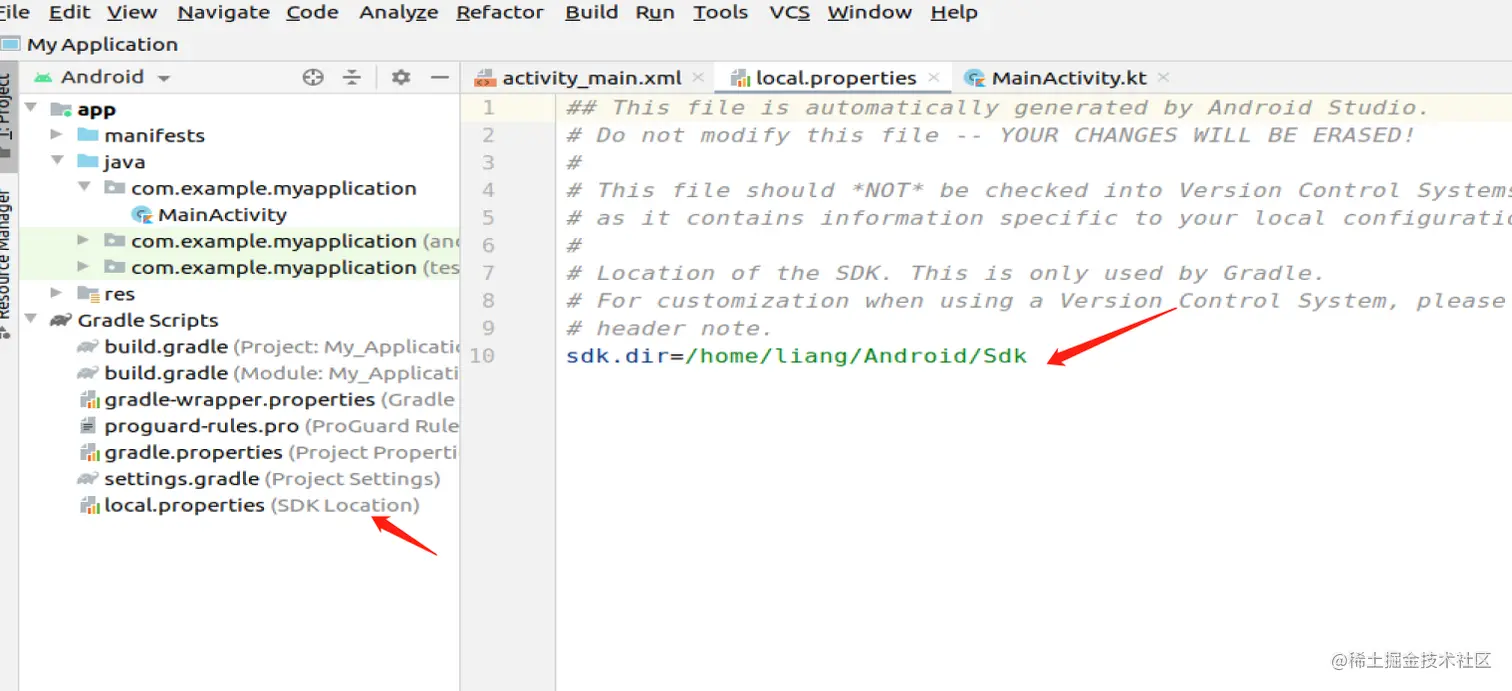Click the settings.gradle file icon

pos(88,479)
